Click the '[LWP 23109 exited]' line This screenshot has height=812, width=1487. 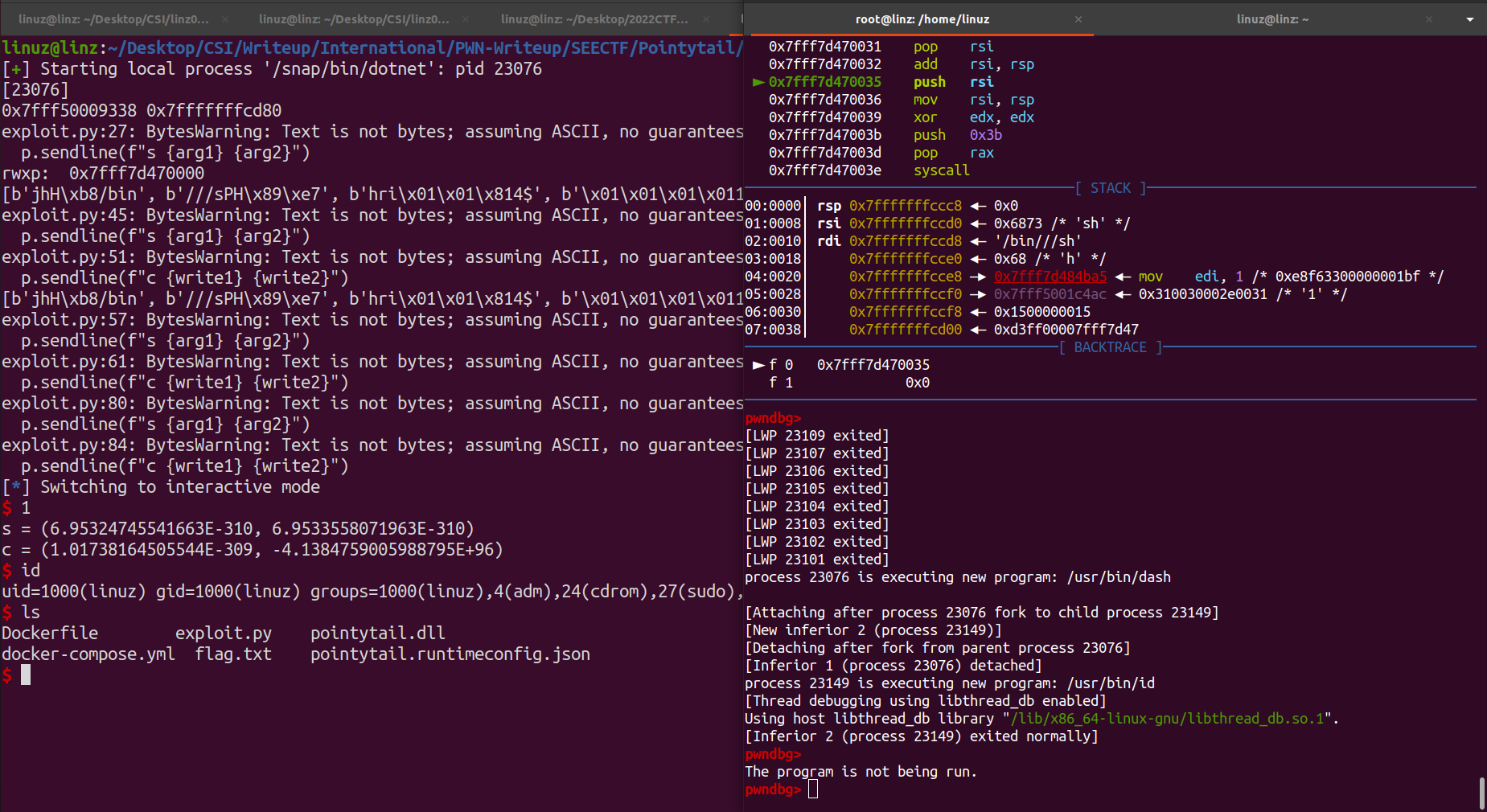816,436
